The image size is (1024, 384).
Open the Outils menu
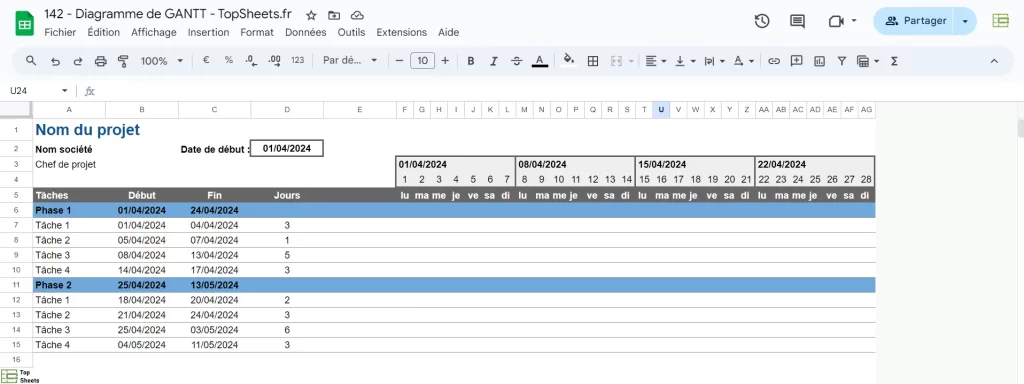(351, 32)
